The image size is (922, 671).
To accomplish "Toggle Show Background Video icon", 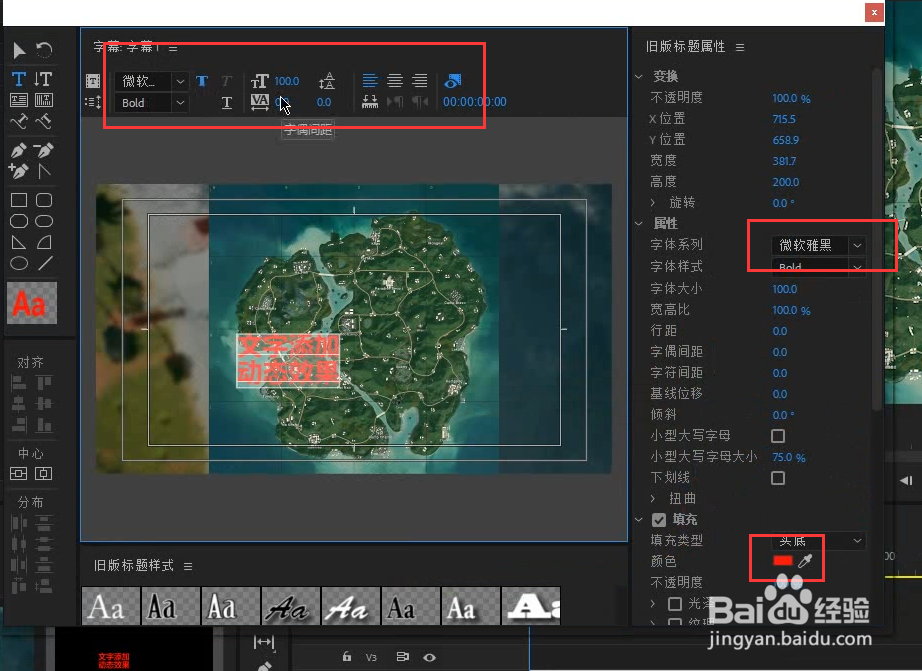I will click(453, 81).
